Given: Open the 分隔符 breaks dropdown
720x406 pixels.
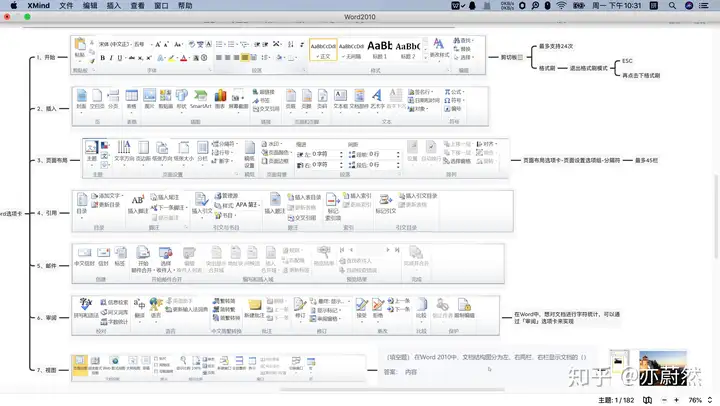Looking at the screenshot, I should 225,144.
